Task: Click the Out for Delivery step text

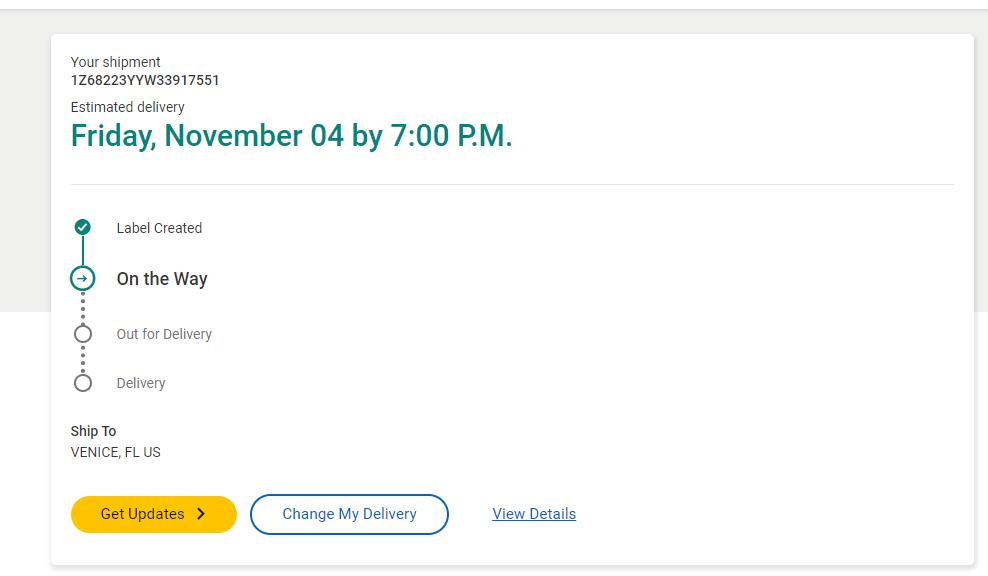Action: 164,334
